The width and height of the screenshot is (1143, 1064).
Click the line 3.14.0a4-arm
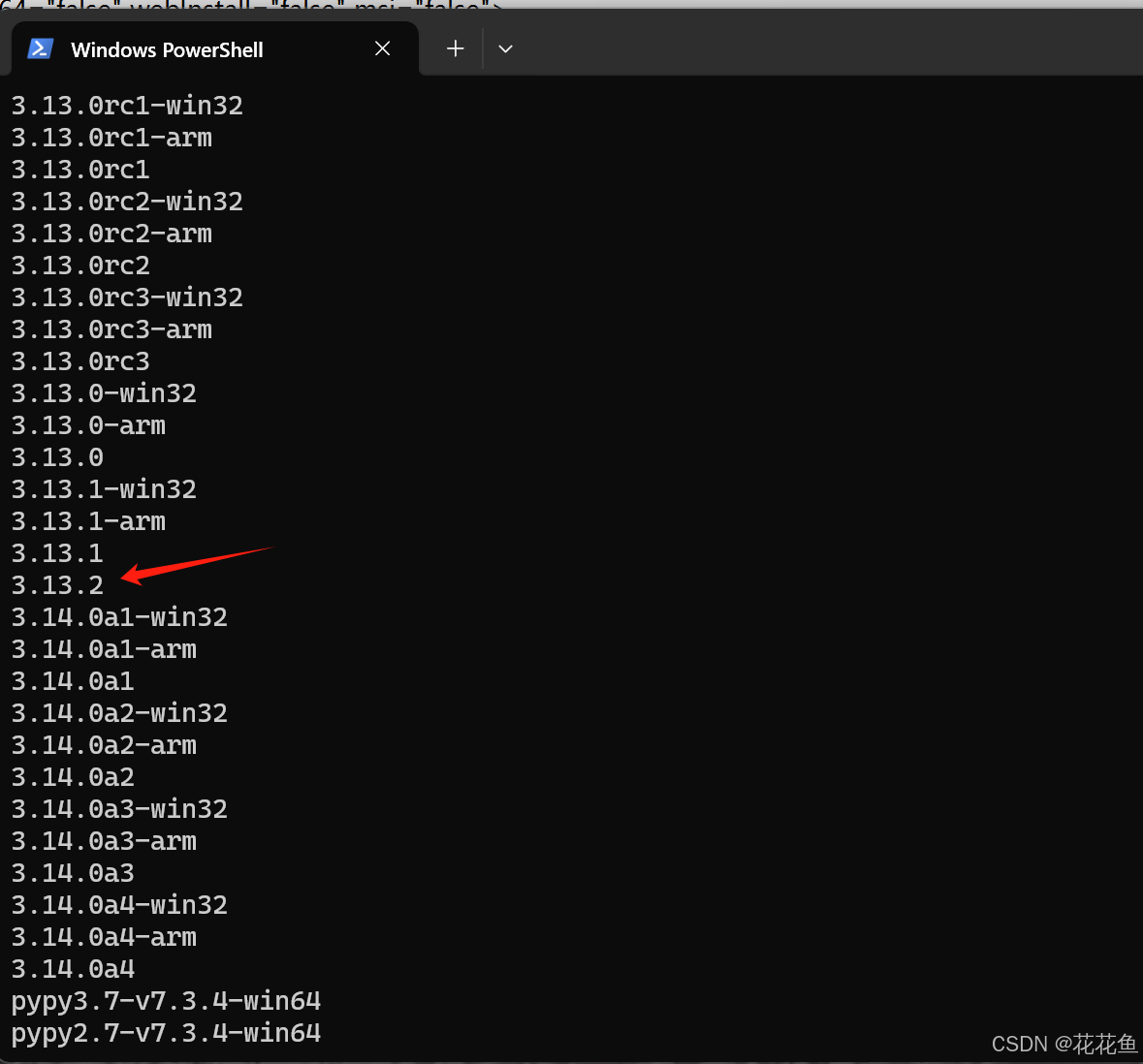tap(104, 938)
